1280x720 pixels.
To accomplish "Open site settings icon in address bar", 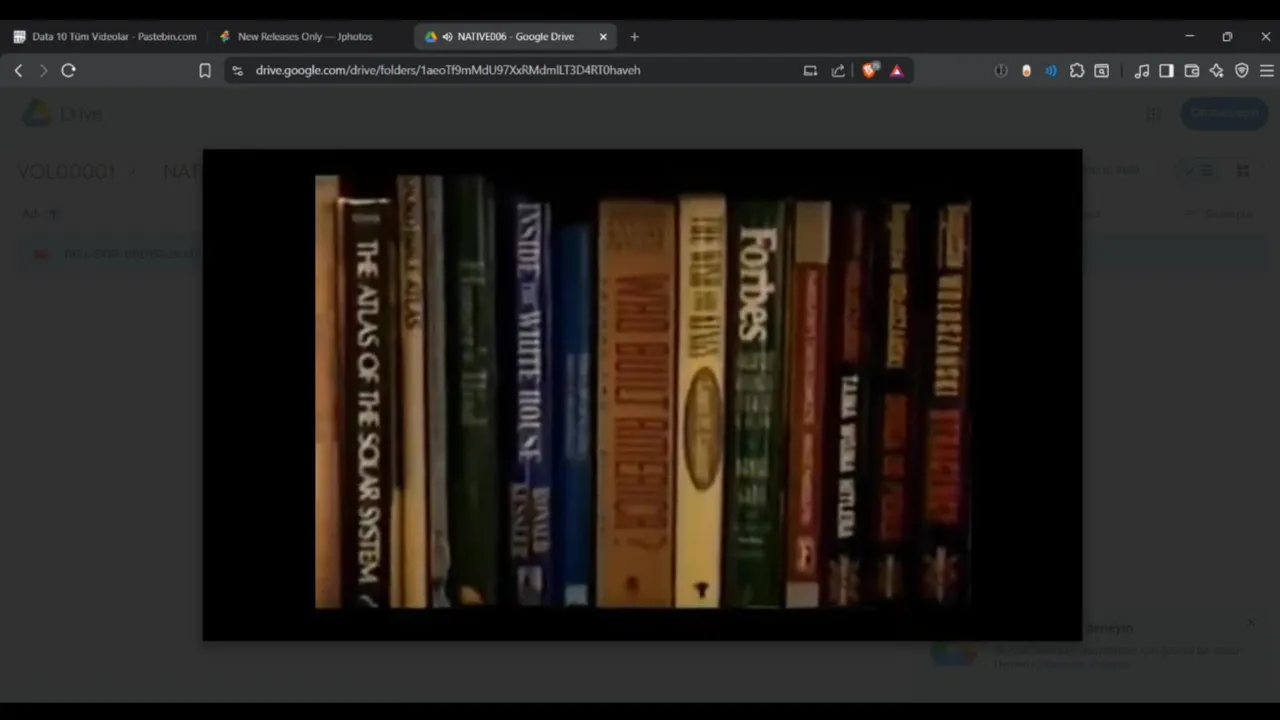I will [237, 70].
